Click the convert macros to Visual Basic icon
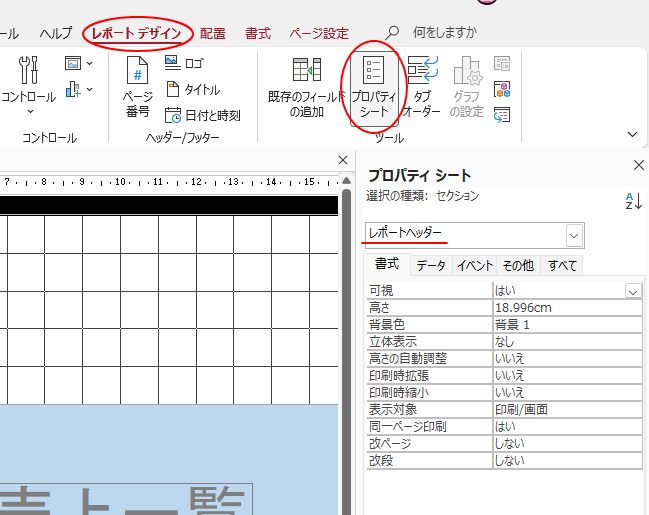The height and width of the screenshot is (515, 649). [502, 115]
